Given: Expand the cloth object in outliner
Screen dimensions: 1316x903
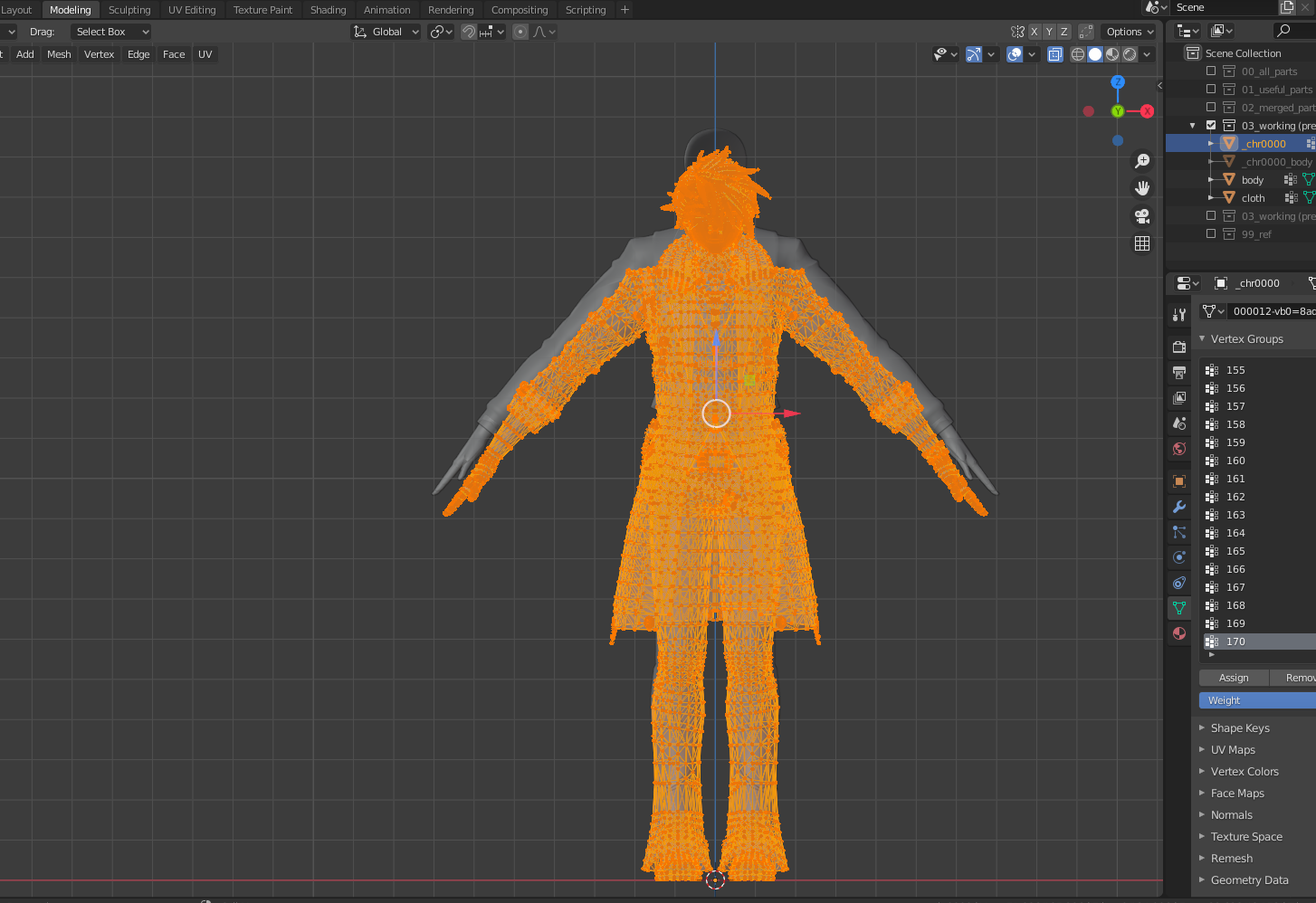Looking at the screenshot, I should [x=1211, y=198].
